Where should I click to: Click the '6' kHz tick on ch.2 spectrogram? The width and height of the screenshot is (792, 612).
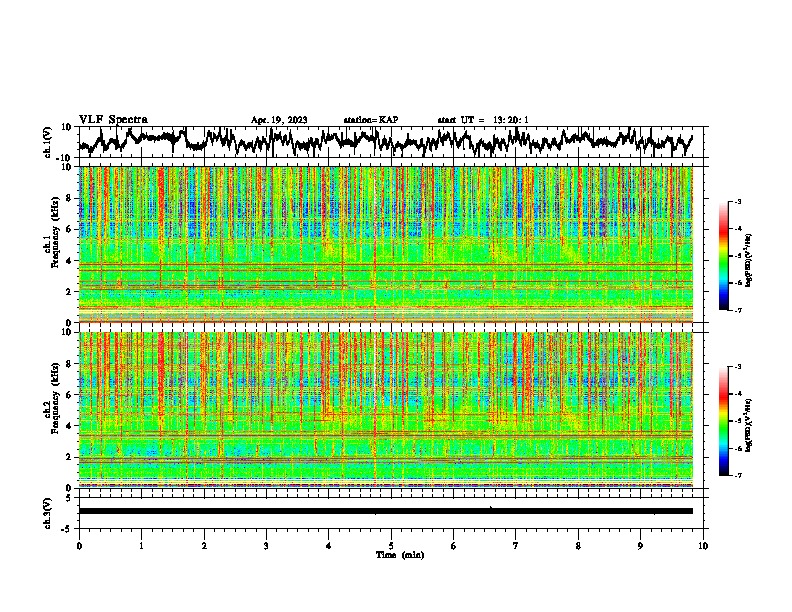(x=69, y=394)
